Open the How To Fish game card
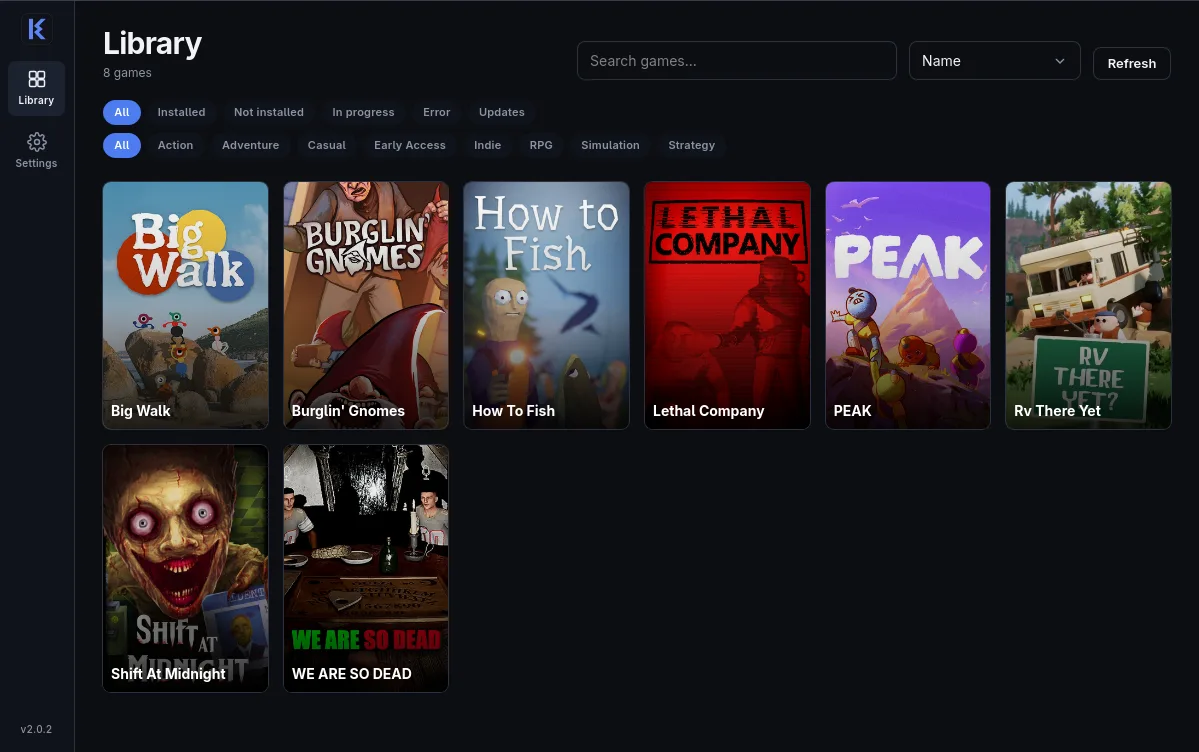 tap(547, 305)
